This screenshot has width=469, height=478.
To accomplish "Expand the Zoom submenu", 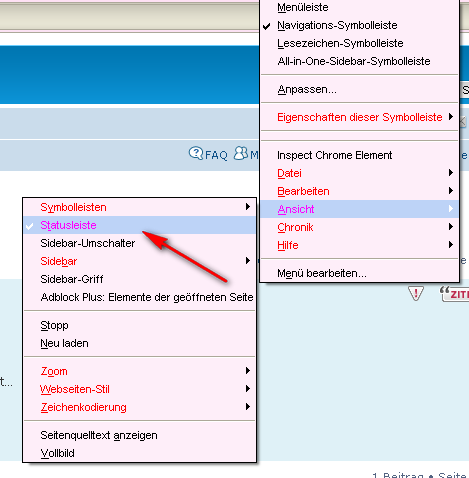I will click(x=139, y=371).
